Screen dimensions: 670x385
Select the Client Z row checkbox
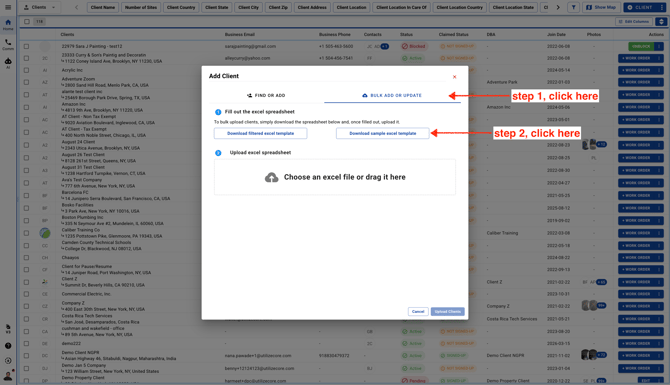tap(26, 282)
